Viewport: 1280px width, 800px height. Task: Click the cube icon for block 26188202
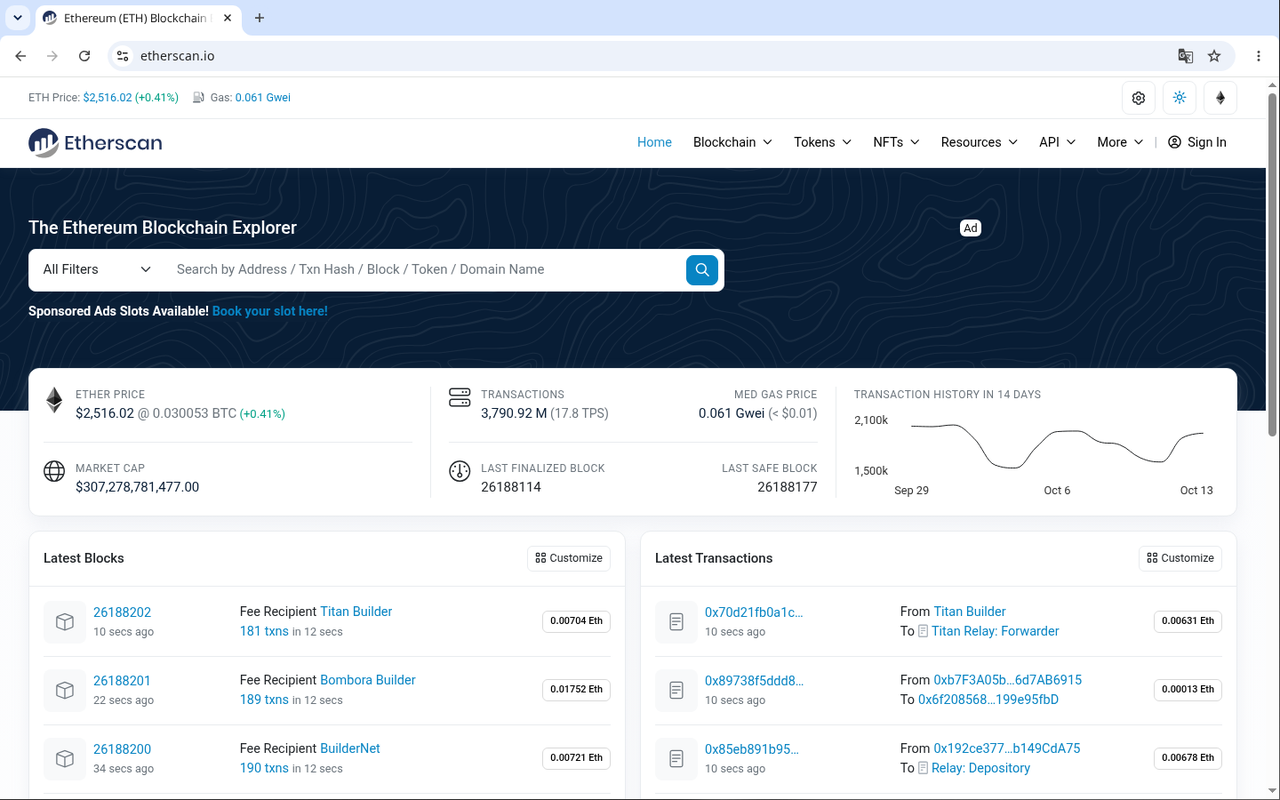65,622
